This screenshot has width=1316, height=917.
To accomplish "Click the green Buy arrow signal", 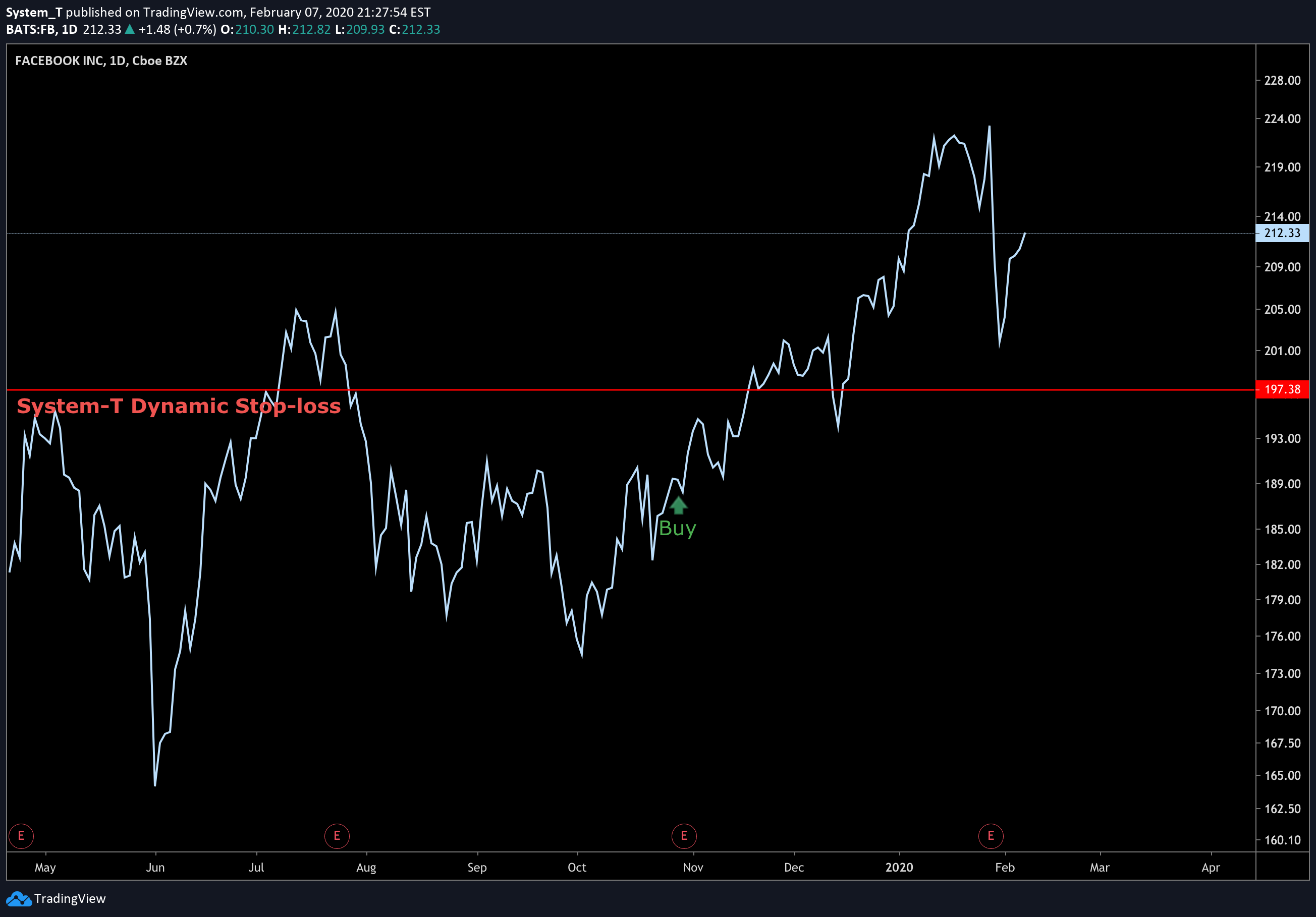I will coord(678,505).
